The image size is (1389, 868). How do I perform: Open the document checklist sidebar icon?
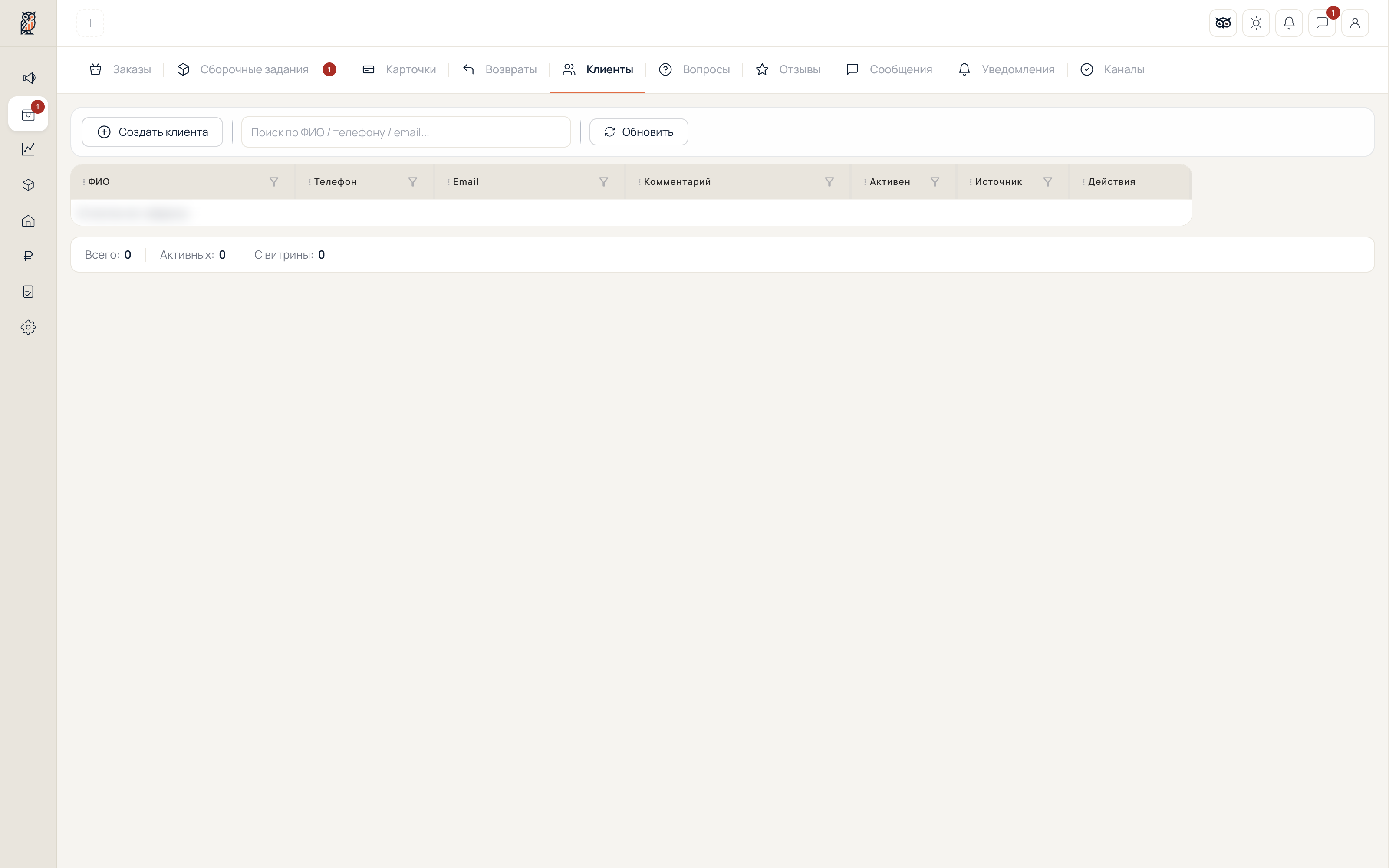(x=28, y=292)
